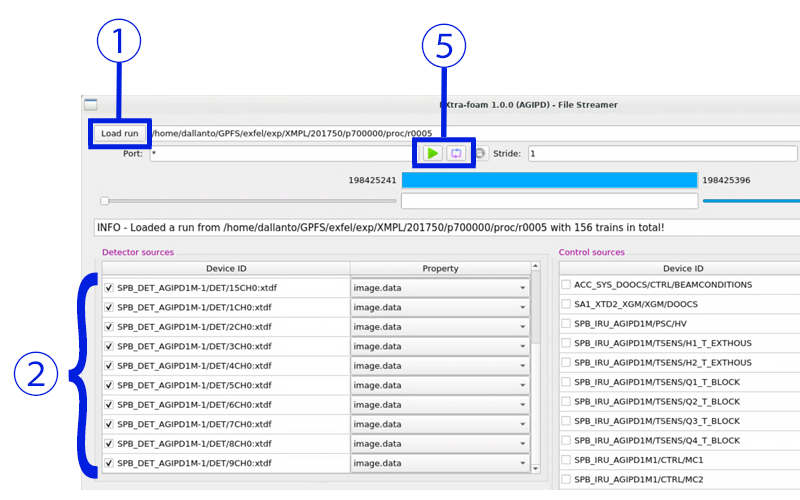Open property dropdown for 5CH0:xtdf row
Screen dimensions: 800x500
(x=440, y=385)
